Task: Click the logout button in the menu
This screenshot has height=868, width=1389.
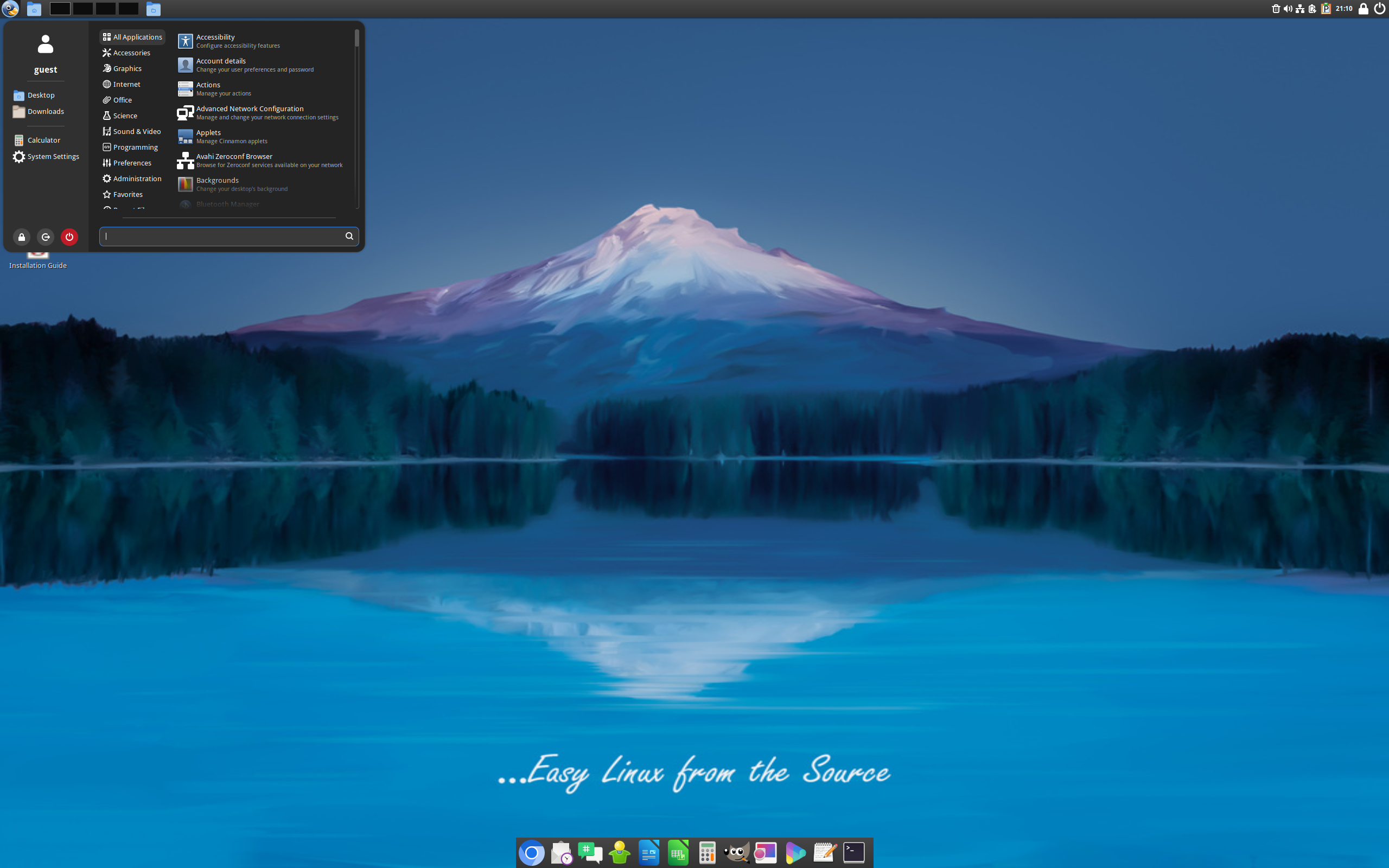Action: pyautogui.click(x=46, y=237)
